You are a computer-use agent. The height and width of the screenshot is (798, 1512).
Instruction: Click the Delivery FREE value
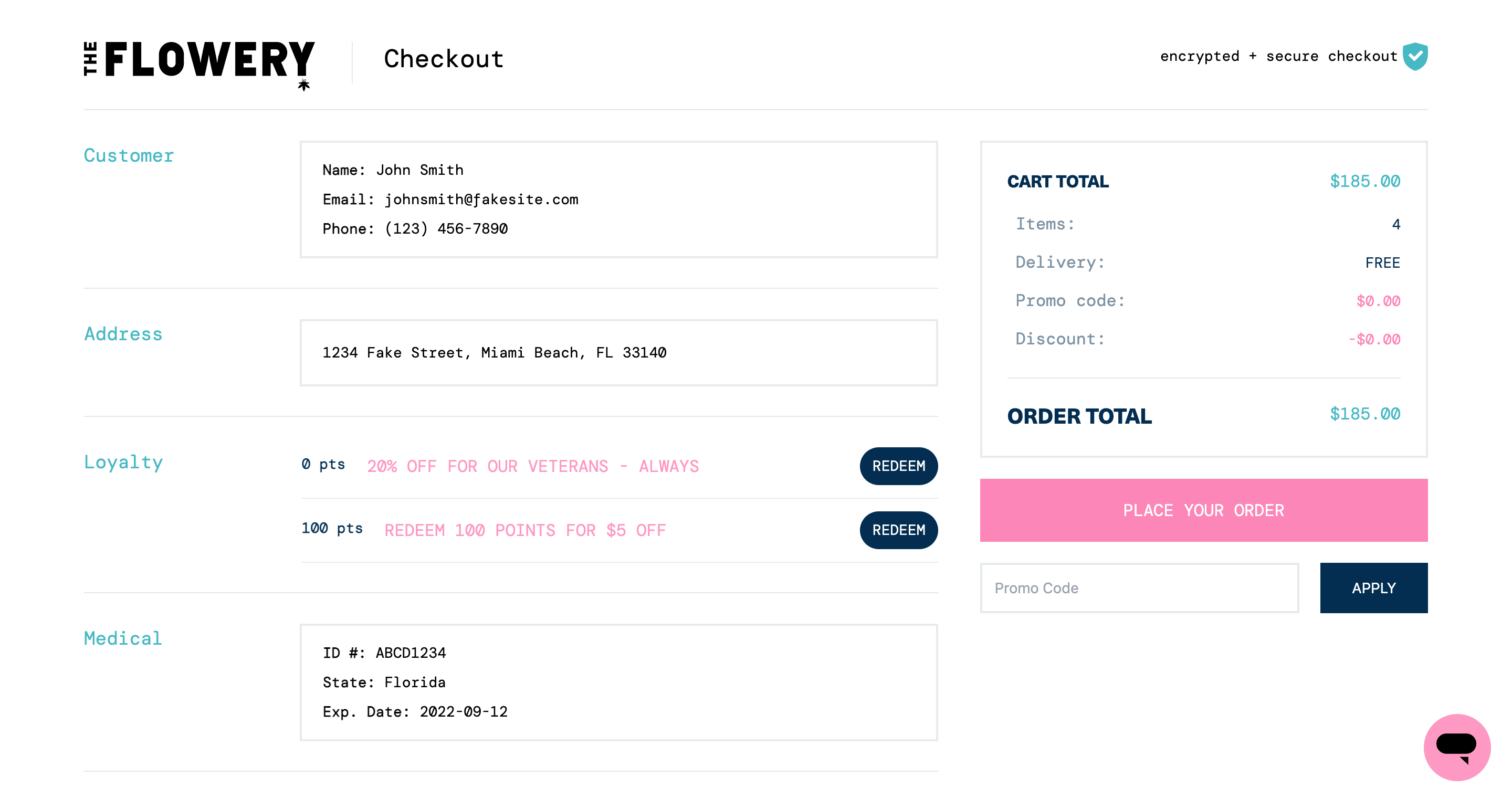tap(1382, 263)
